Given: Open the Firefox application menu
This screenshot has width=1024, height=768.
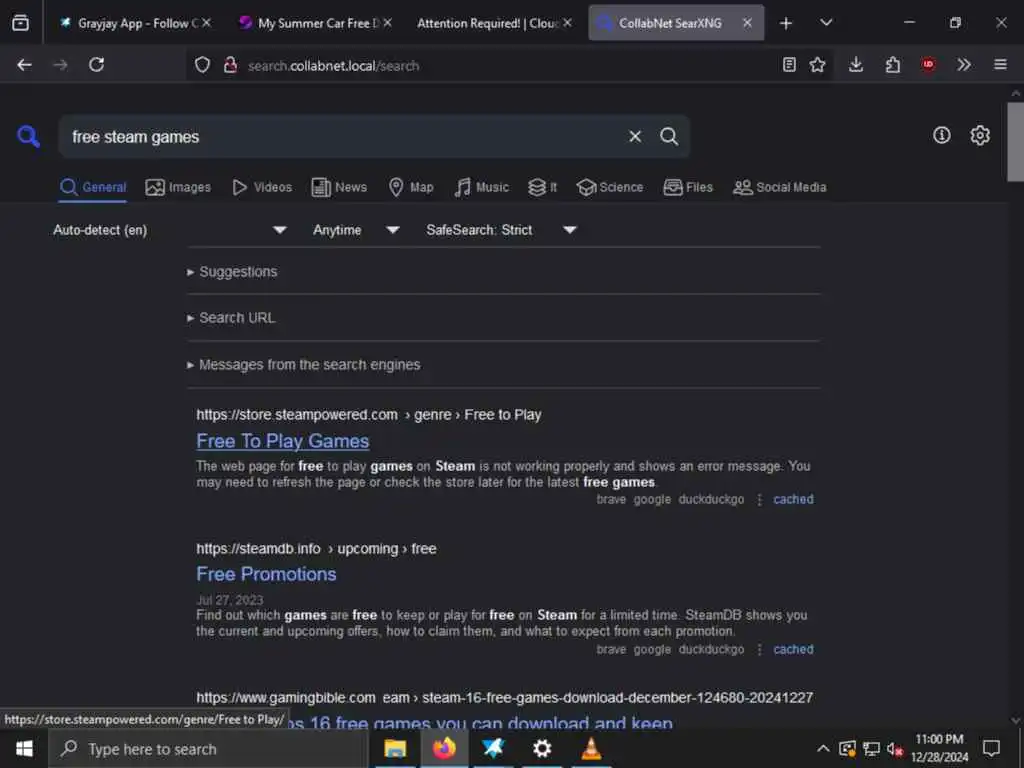Looking at the screenshot, I should [1000, 65].
